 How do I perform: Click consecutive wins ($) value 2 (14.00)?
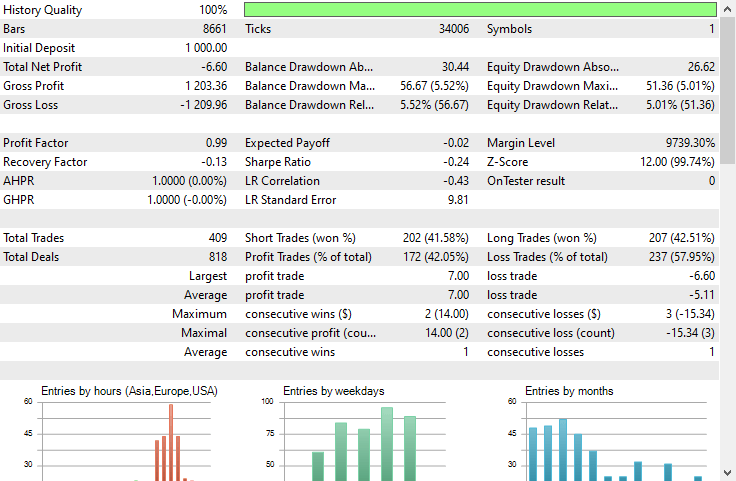pyautogui.click(x=447, y=314)
